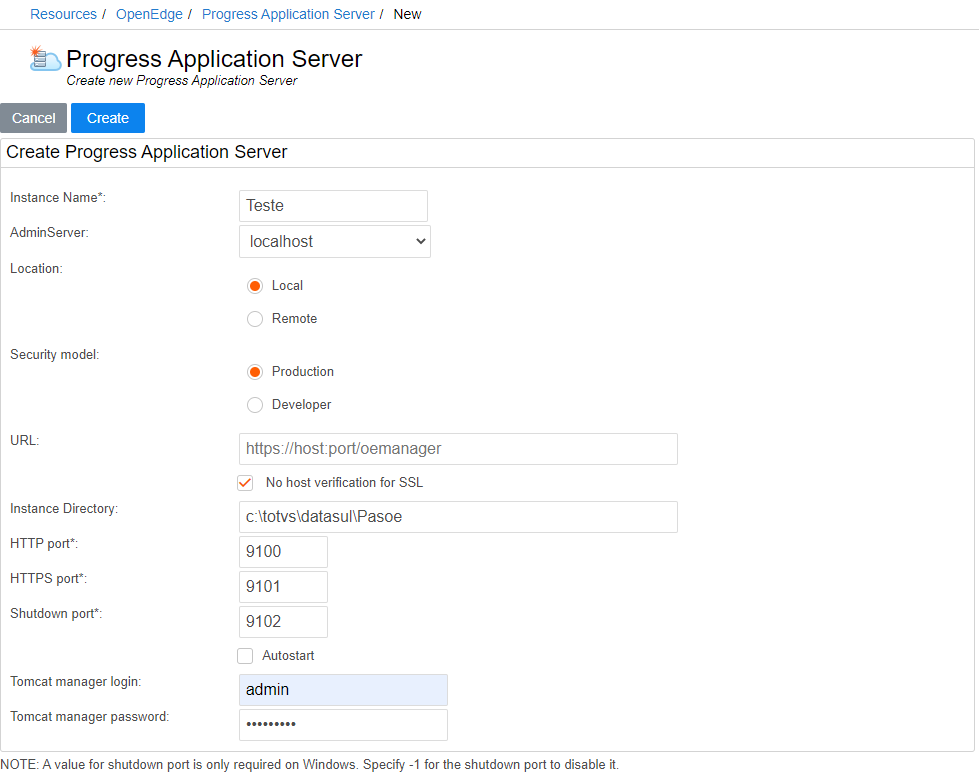This screenshot has height=778, width=979.
Task: Go to the OpenEdge breadcrumb link
Action: point(149,14)
